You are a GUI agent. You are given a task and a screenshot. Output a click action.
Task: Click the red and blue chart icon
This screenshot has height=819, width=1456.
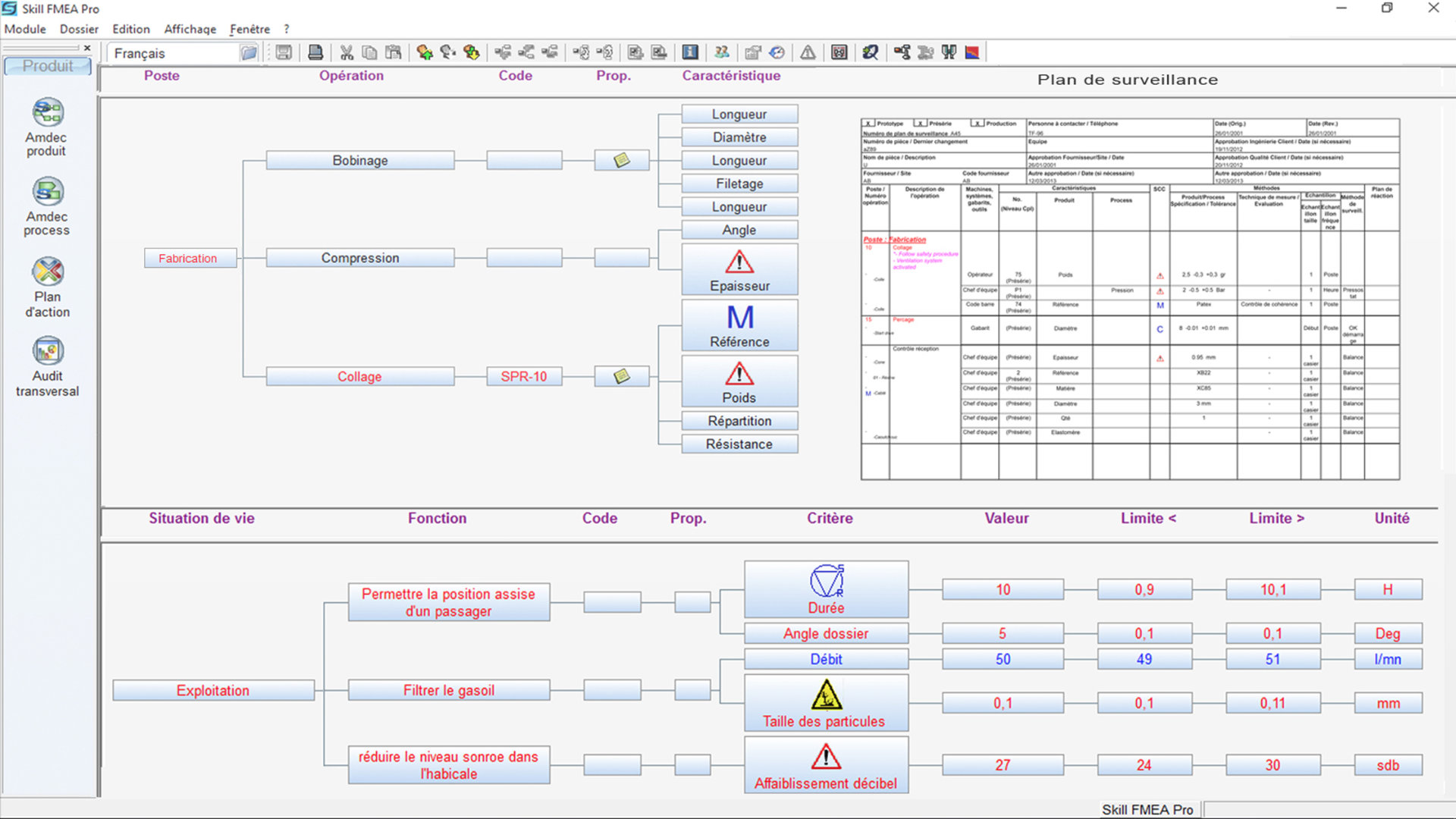[x=972, y=52]
